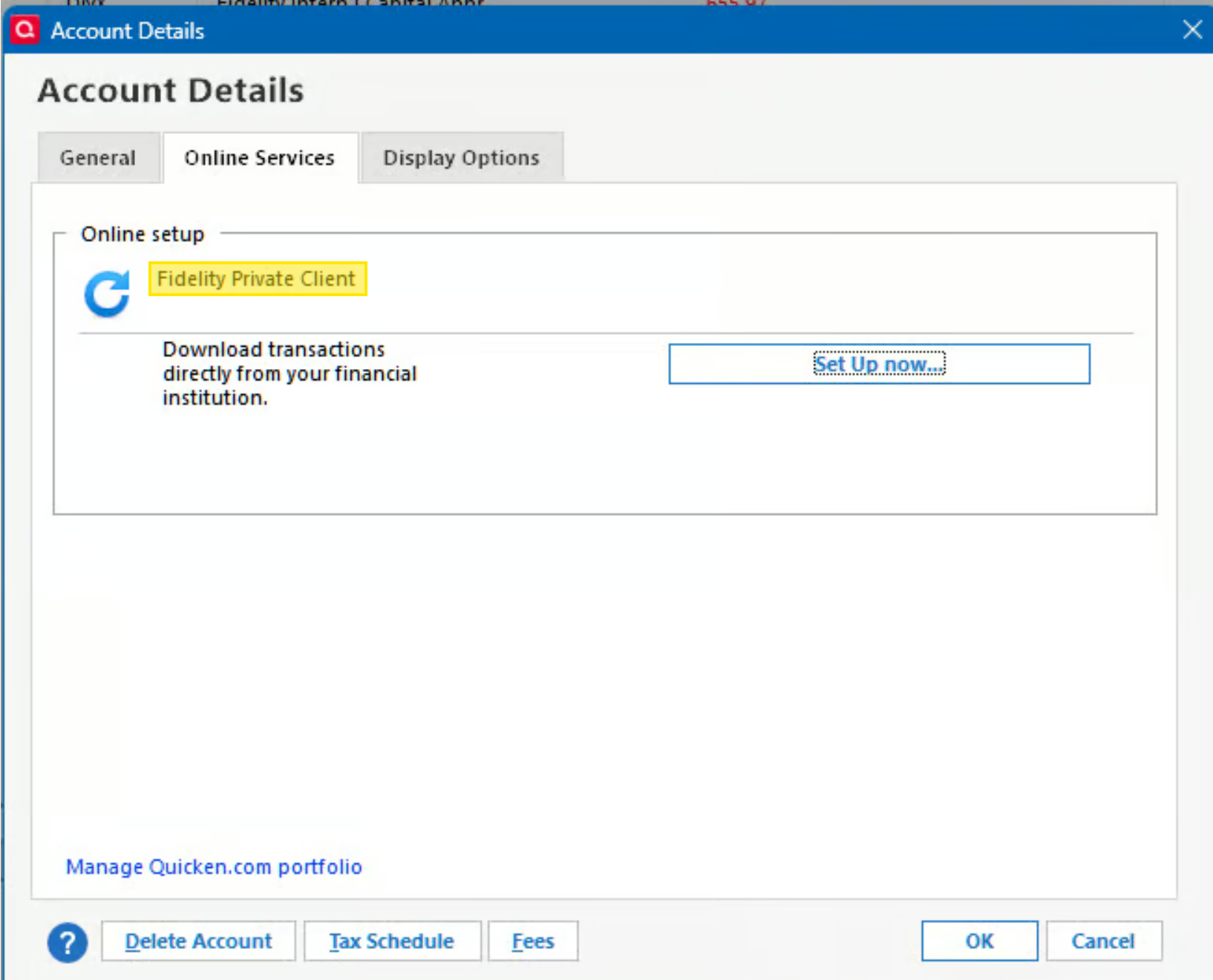The height and width of the screenshot is (980, 1213).
Task: Open the Display Options tab
Action: [x=461, y=157]
